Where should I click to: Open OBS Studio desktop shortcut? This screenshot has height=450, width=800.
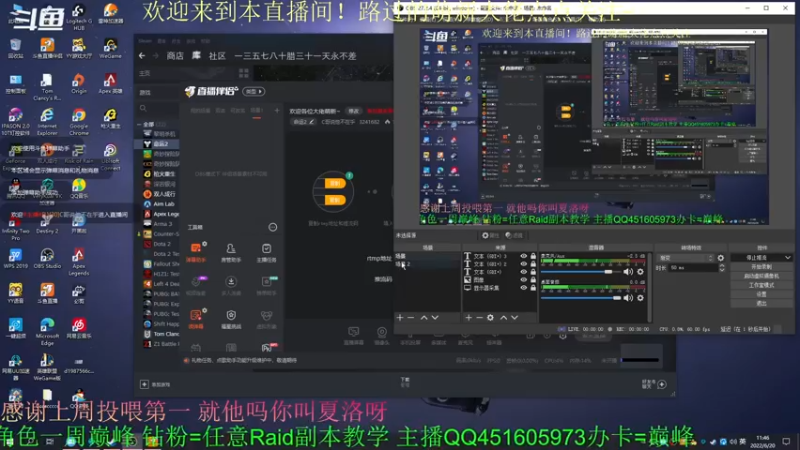[47, 258]
